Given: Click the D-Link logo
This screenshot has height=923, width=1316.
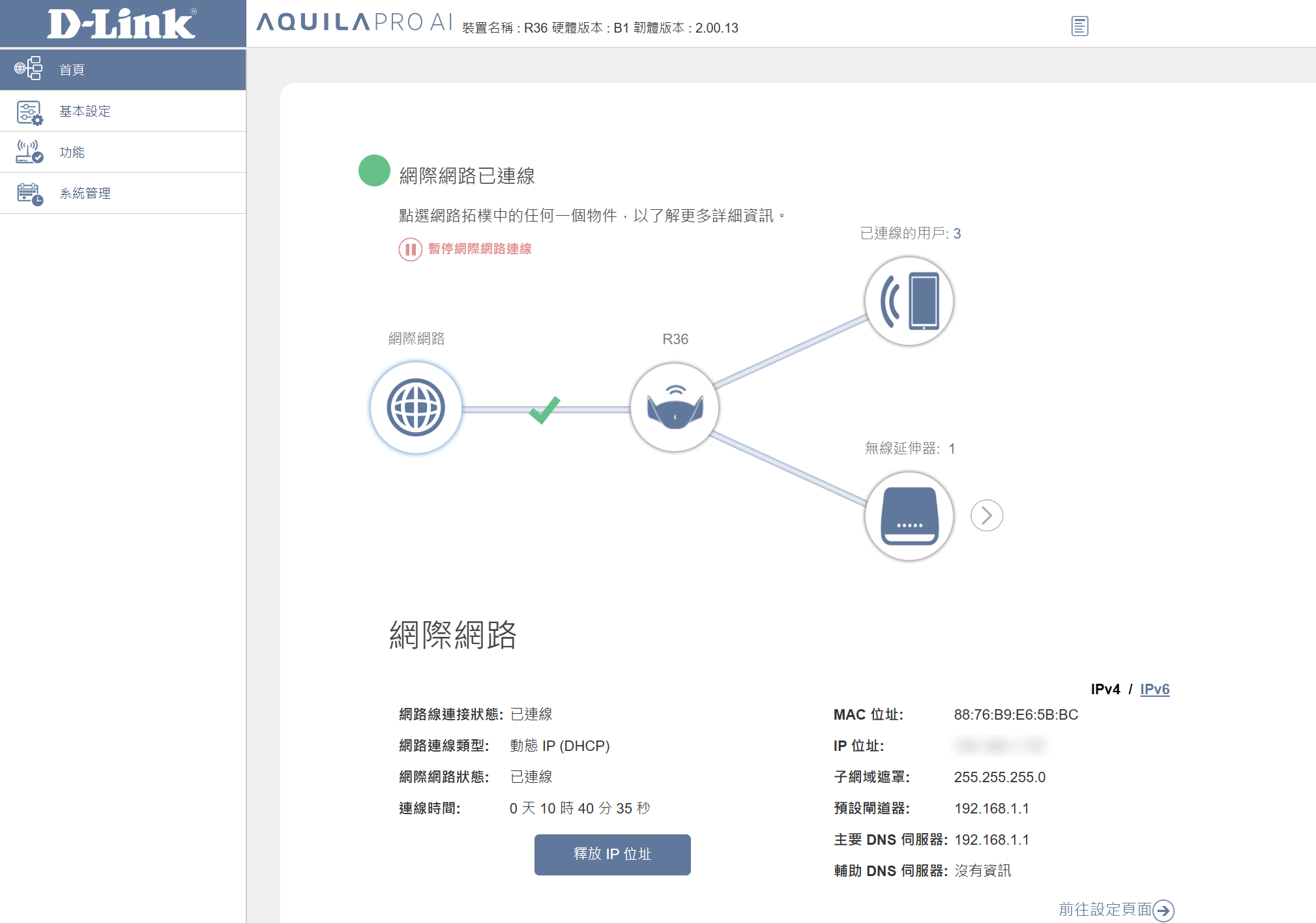Looking at the screenshot, I should tap(123, 24).
